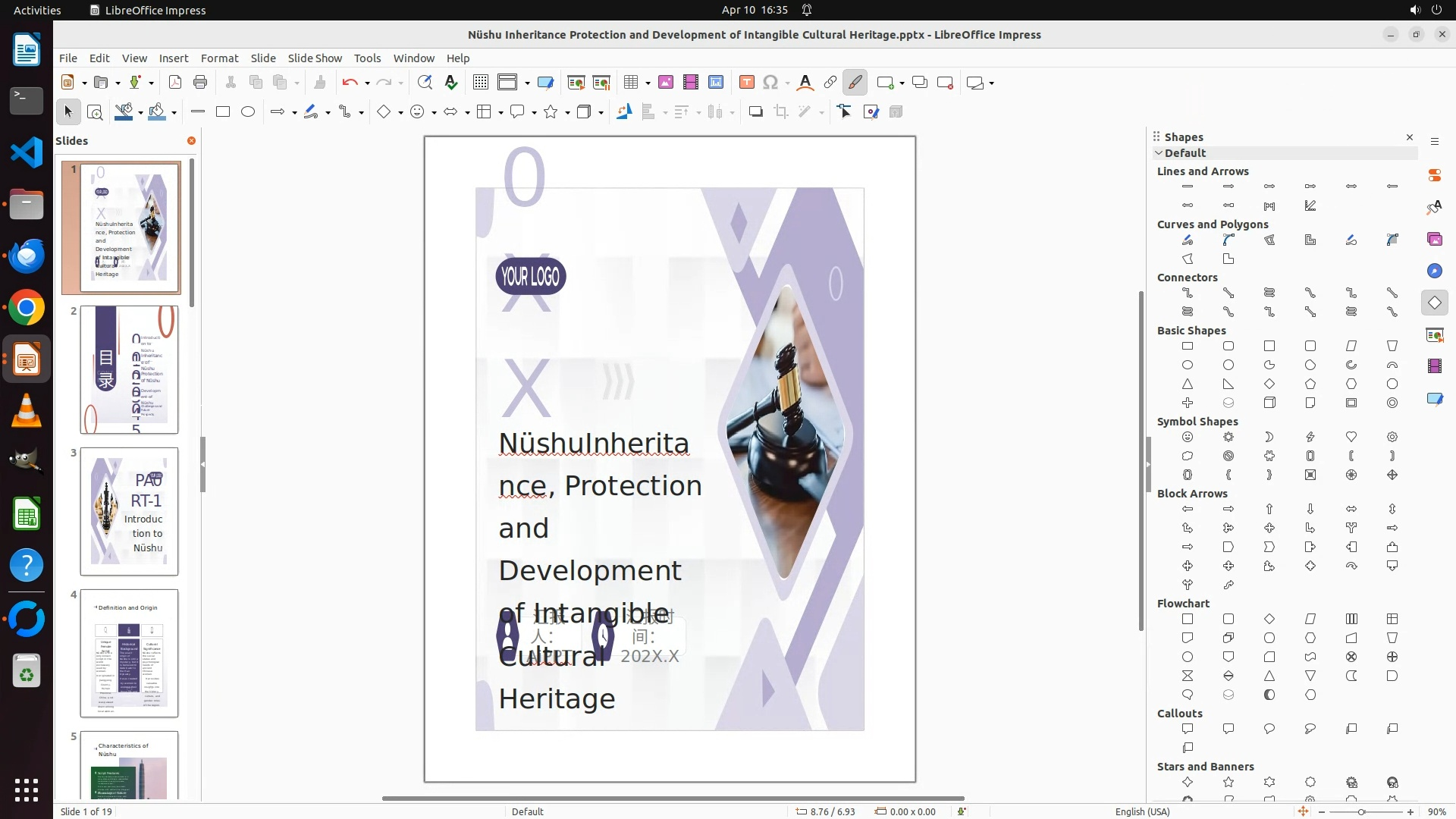Launch Google Chrome from the dock
This screenshot has width=1456, height=819.
click(27, 308)
